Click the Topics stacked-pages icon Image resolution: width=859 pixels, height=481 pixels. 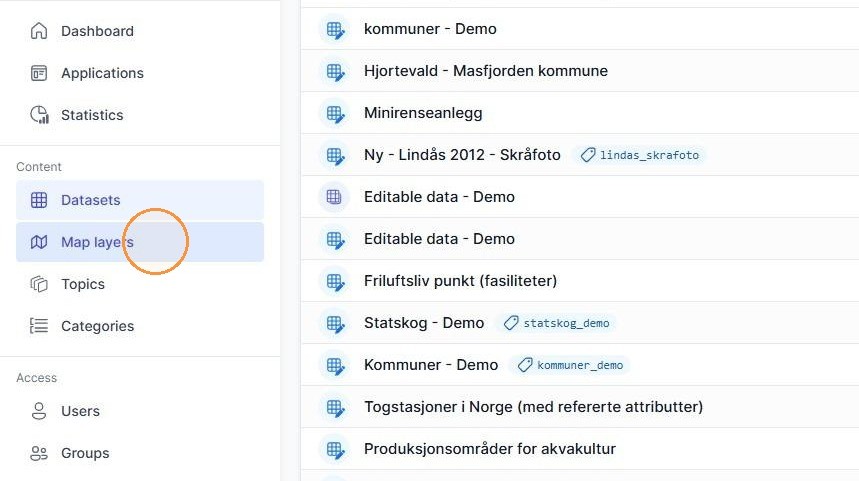click(x=39, y=284)
